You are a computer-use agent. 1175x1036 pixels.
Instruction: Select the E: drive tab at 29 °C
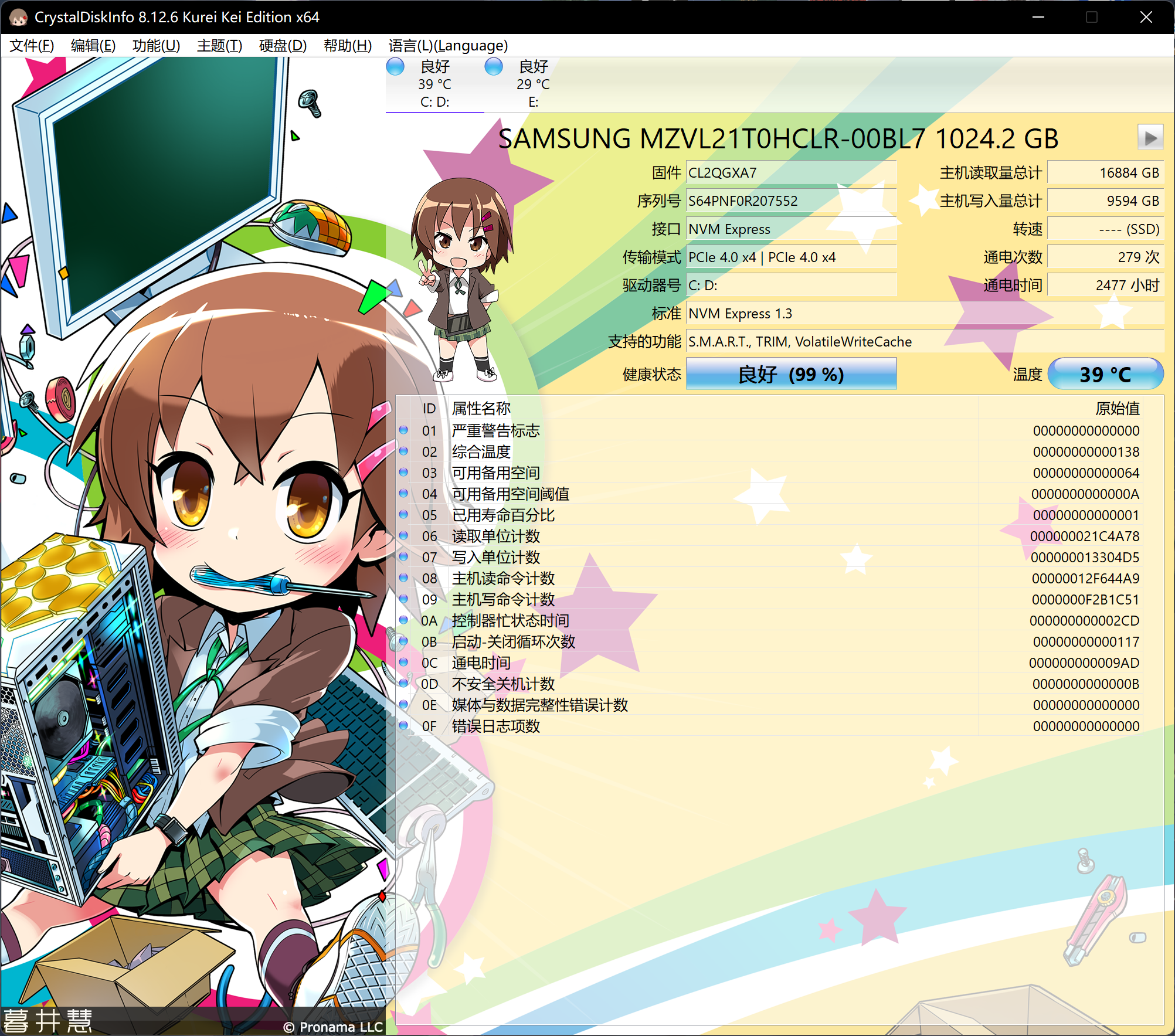532,85
